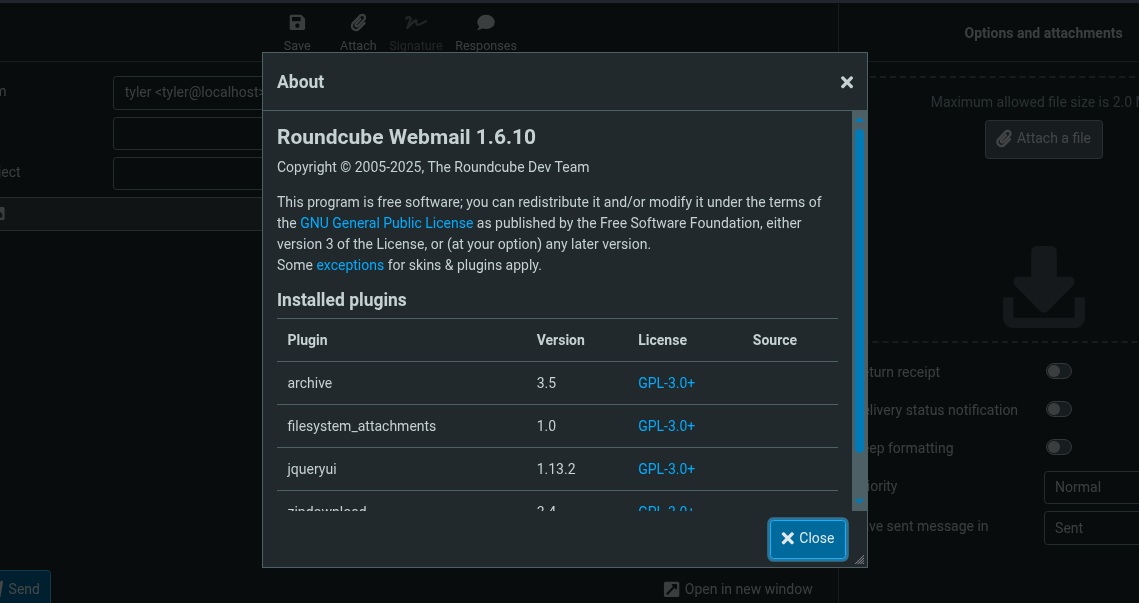
Task: Expand the Save sent message in dropdown
Action: (1090, 528)
